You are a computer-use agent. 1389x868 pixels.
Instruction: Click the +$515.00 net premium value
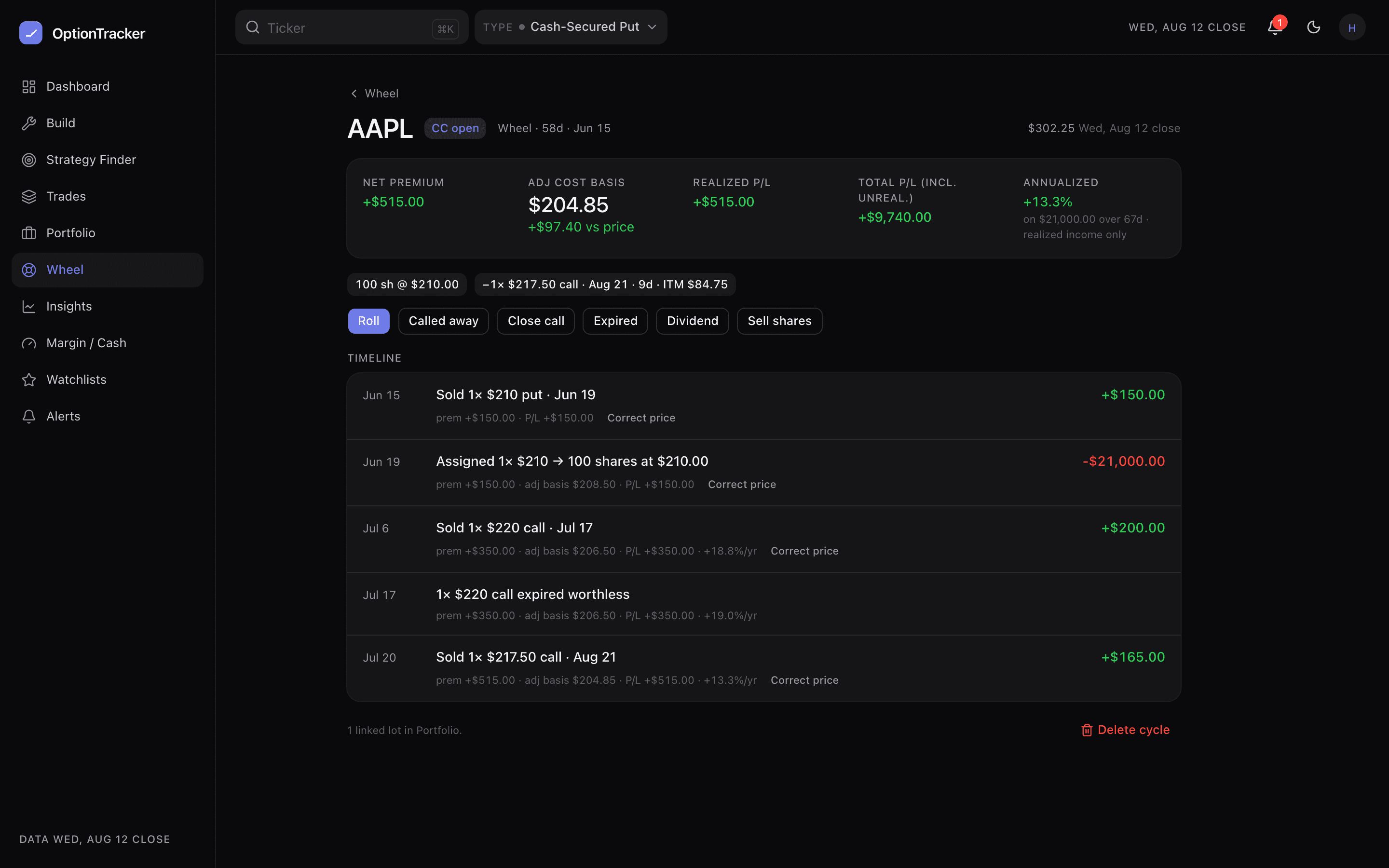coord(393,202)
